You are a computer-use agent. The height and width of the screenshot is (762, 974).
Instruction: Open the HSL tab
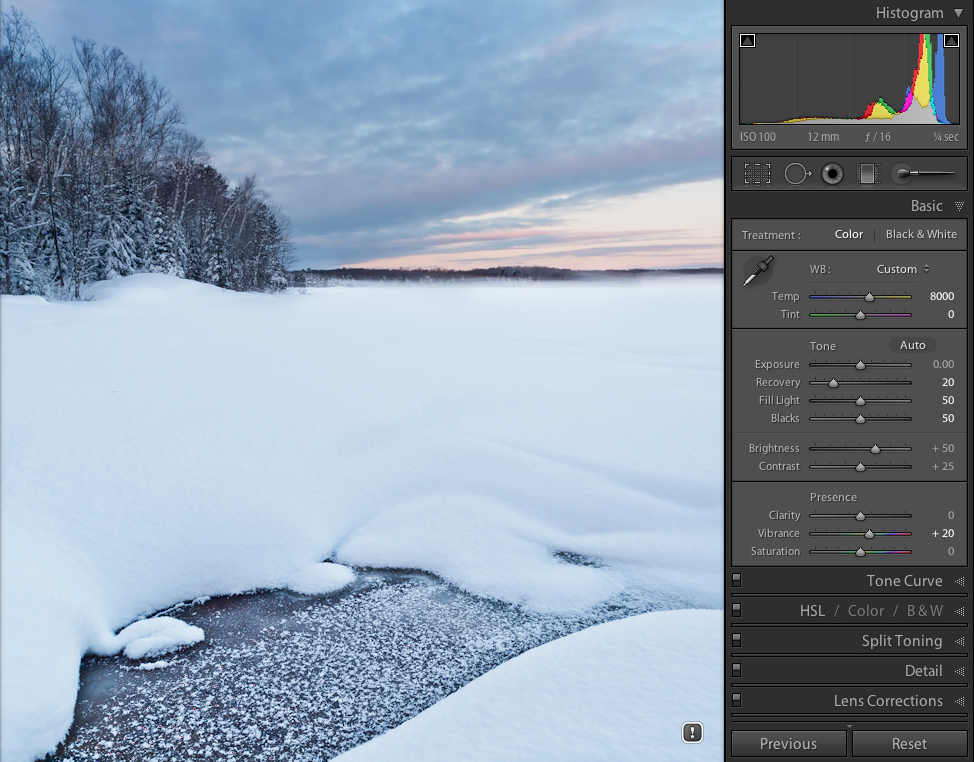click(812, 611)
